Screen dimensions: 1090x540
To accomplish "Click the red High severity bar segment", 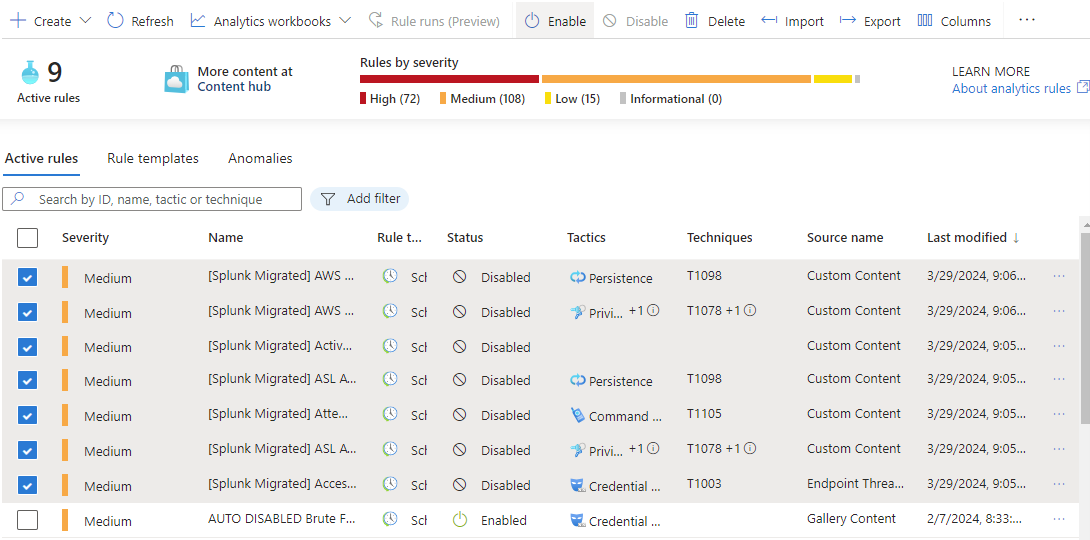I will (x=449, y=79).
